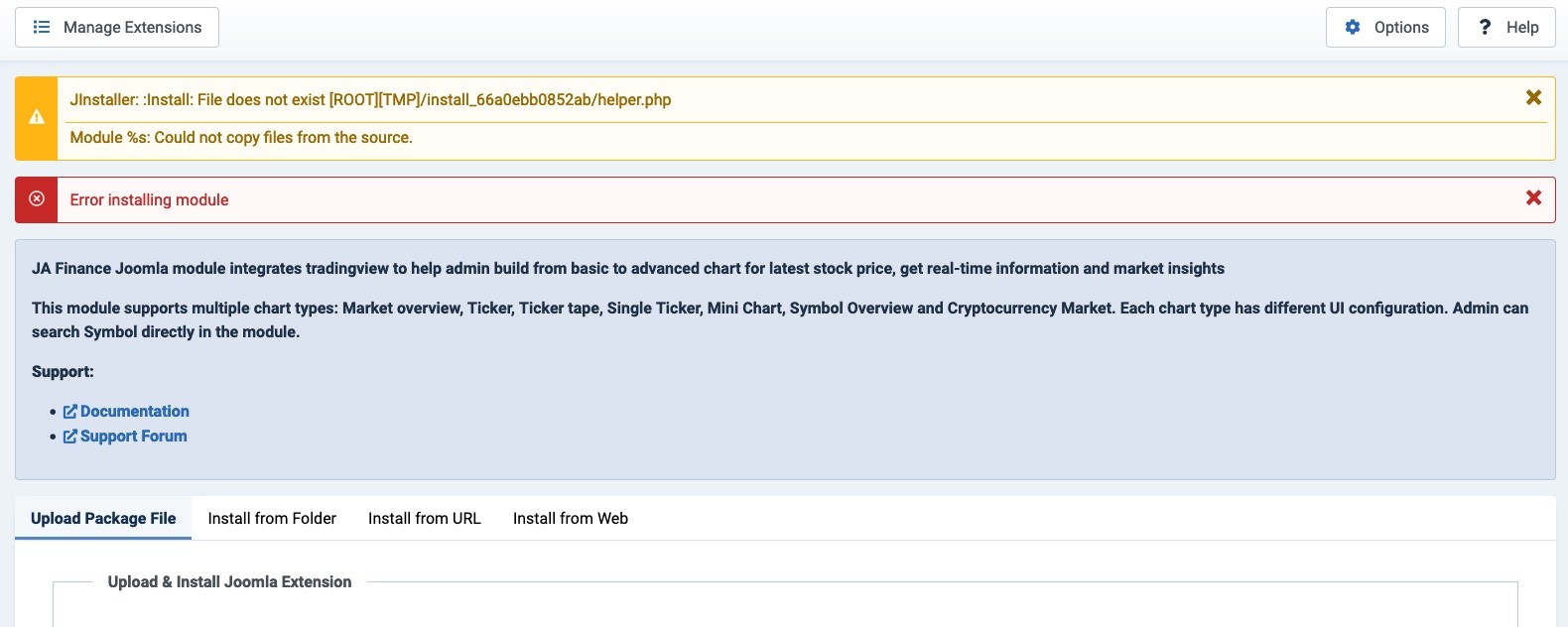Screen dimensions: 1568x627
Task: Click the 'File does not exist' warning message
Action: point(370,100)
